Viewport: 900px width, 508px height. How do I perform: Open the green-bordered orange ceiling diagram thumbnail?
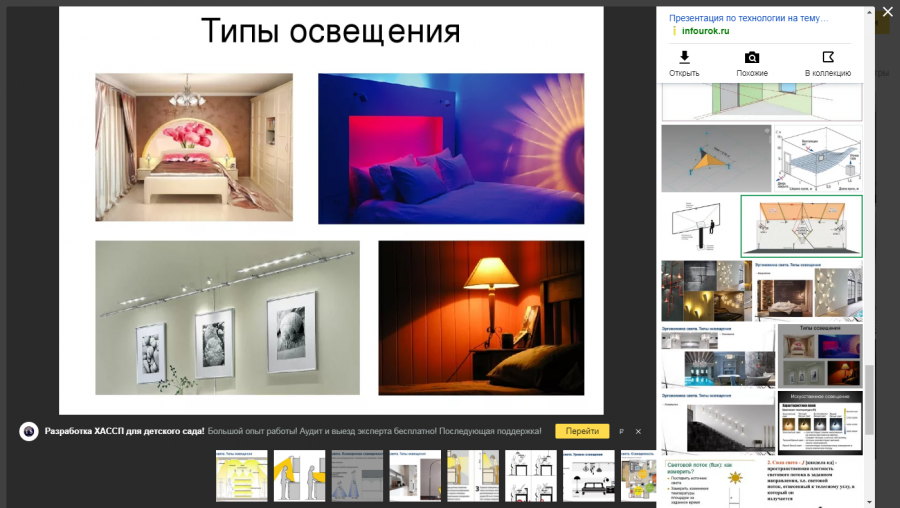(801, 226)
